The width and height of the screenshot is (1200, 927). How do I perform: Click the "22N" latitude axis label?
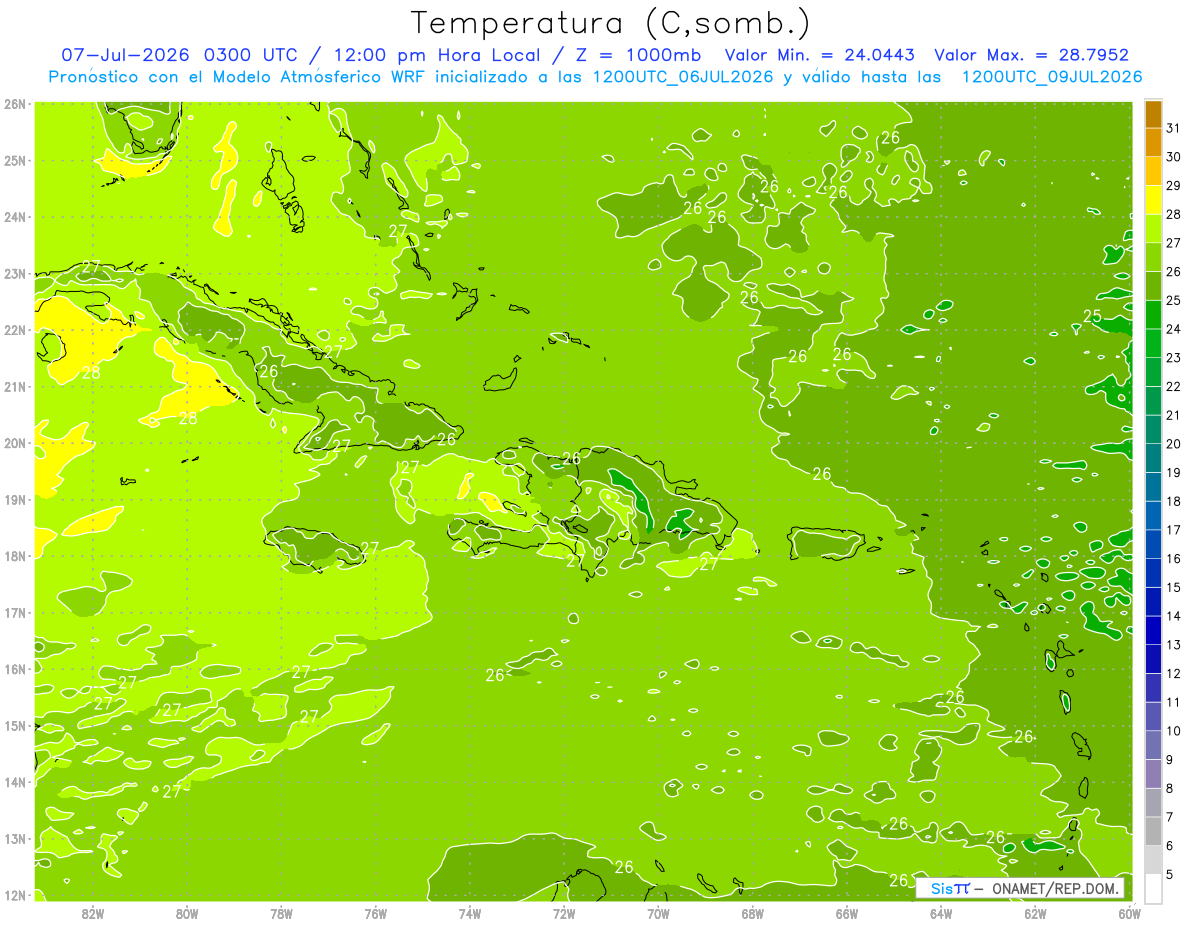pos(14,330)
